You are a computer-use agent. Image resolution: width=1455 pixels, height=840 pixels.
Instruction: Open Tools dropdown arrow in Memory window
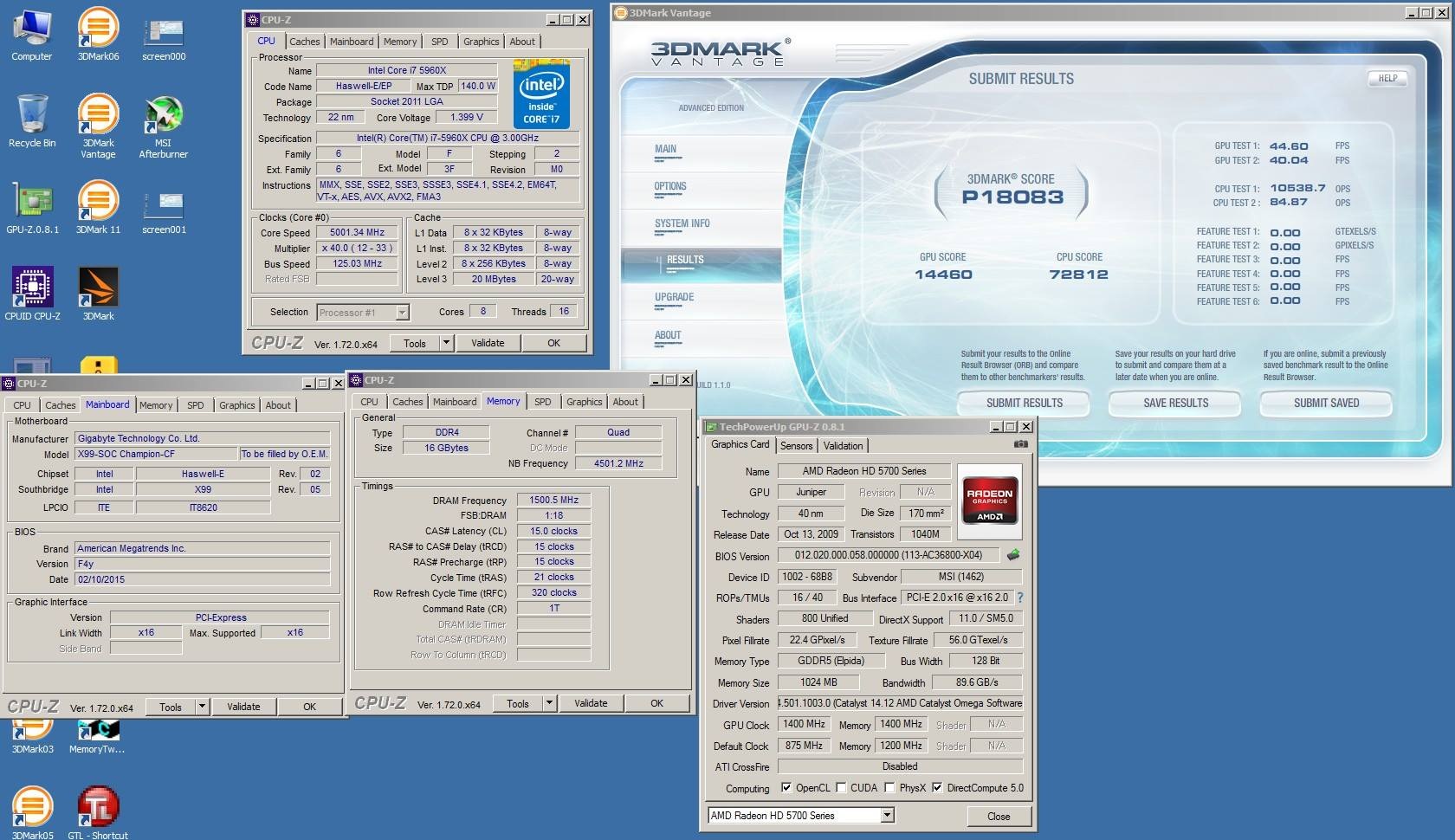549,703
